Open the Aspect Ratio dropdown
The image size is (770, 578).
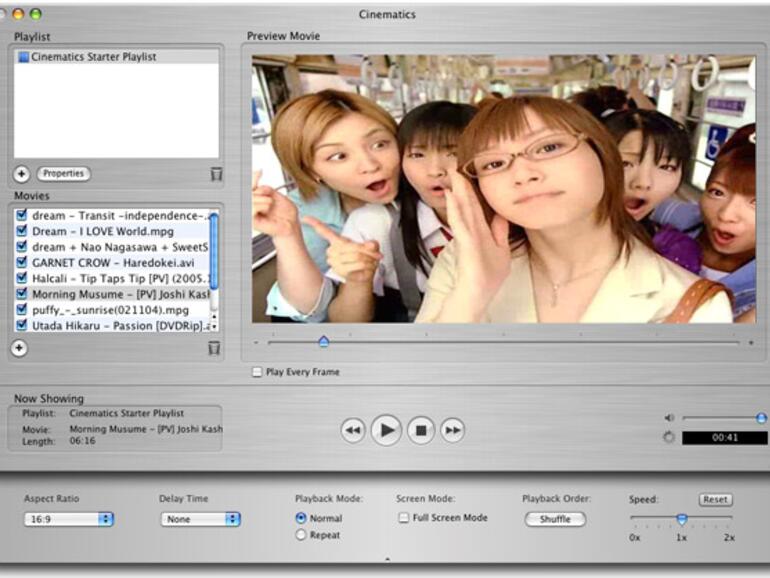69,519
